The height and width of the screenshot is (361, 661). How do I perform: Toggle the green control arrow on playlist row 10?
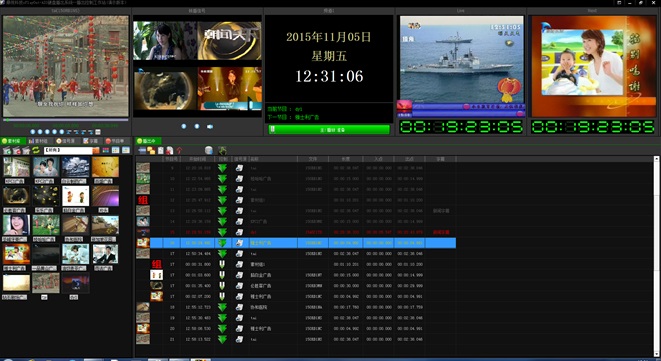(222, 178)
